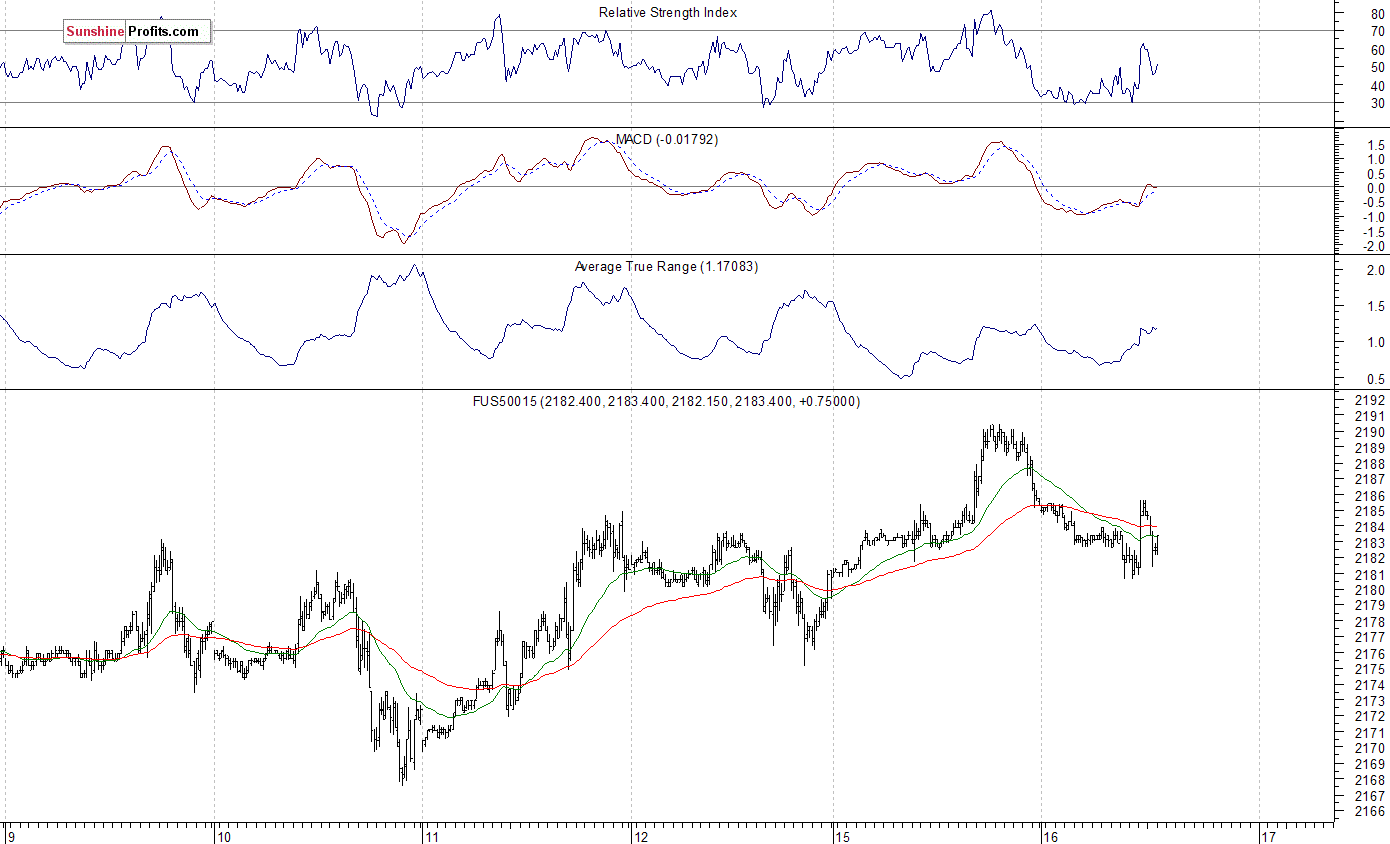Click the 2190 price level label
1390x844 pixels.
[1368, 433]
